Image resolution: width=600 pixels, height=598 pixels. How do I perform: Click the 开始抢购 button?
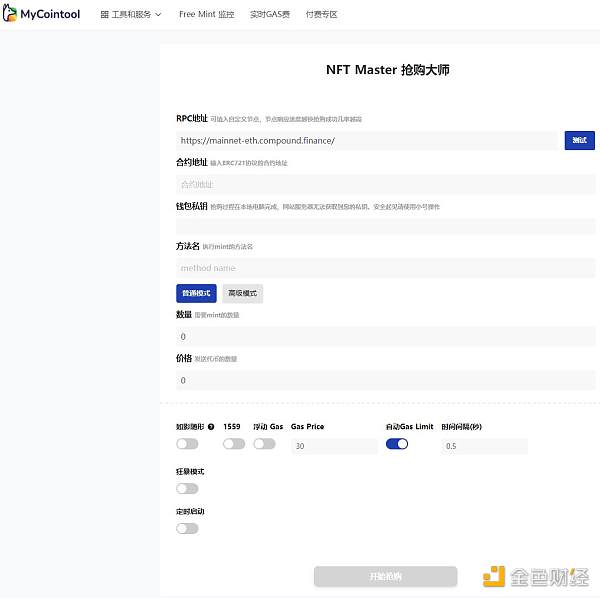point(385,576)
